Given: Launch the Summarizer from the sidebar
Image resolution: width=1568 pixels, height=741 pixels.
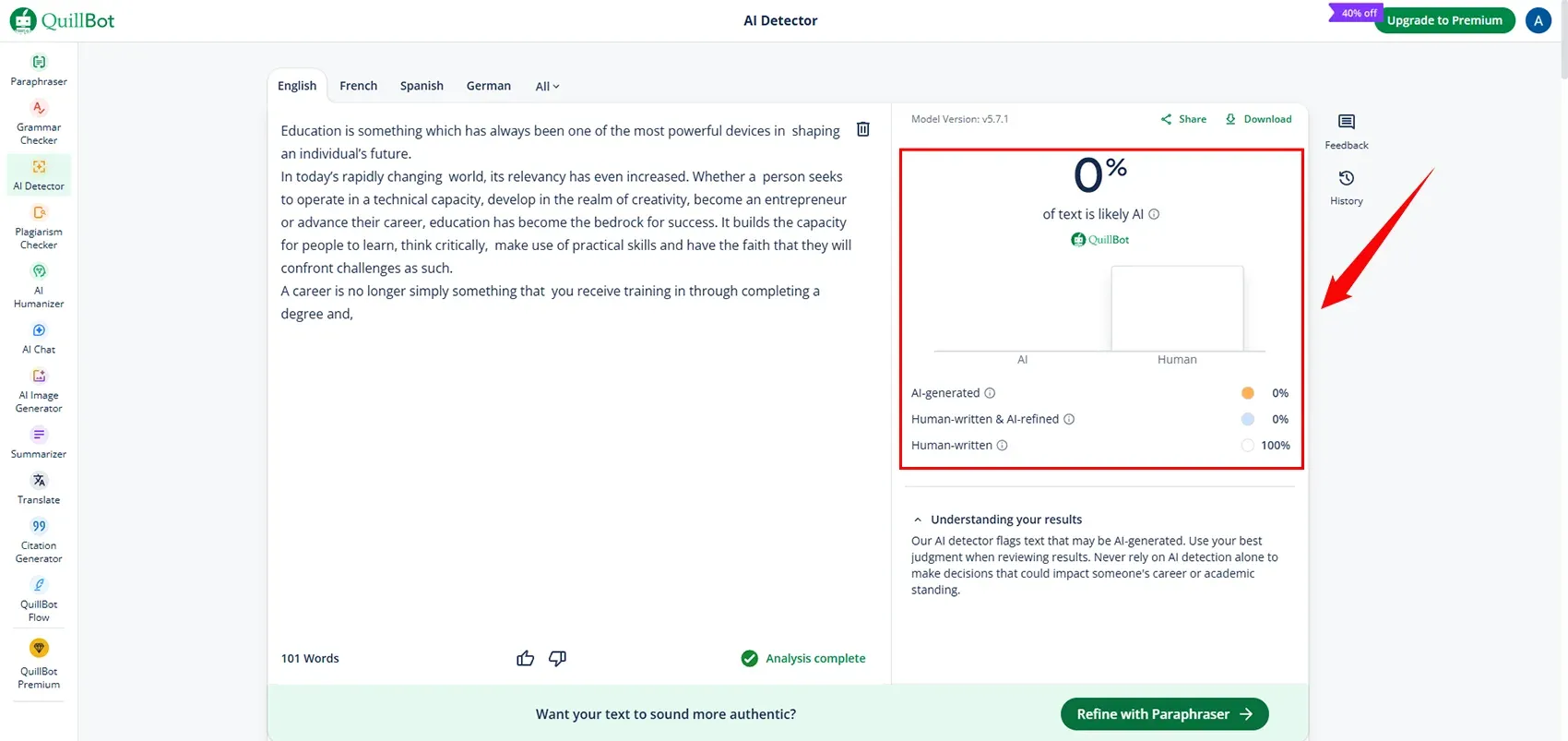Looking at the screenshot, I should click(x=39, y=442).
